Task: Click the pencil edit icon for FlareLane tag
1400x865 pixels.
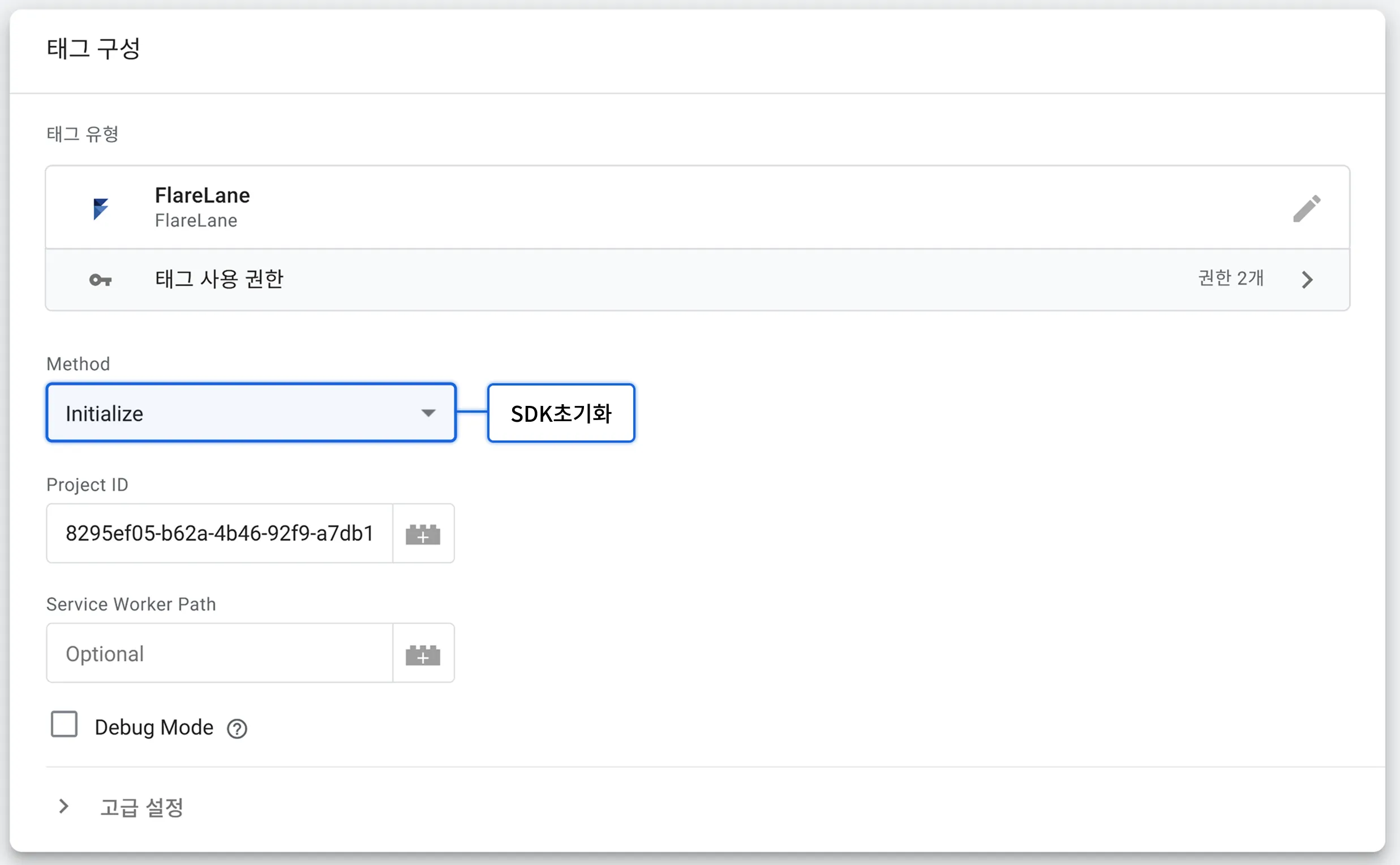Action: tap(1307, 208)
